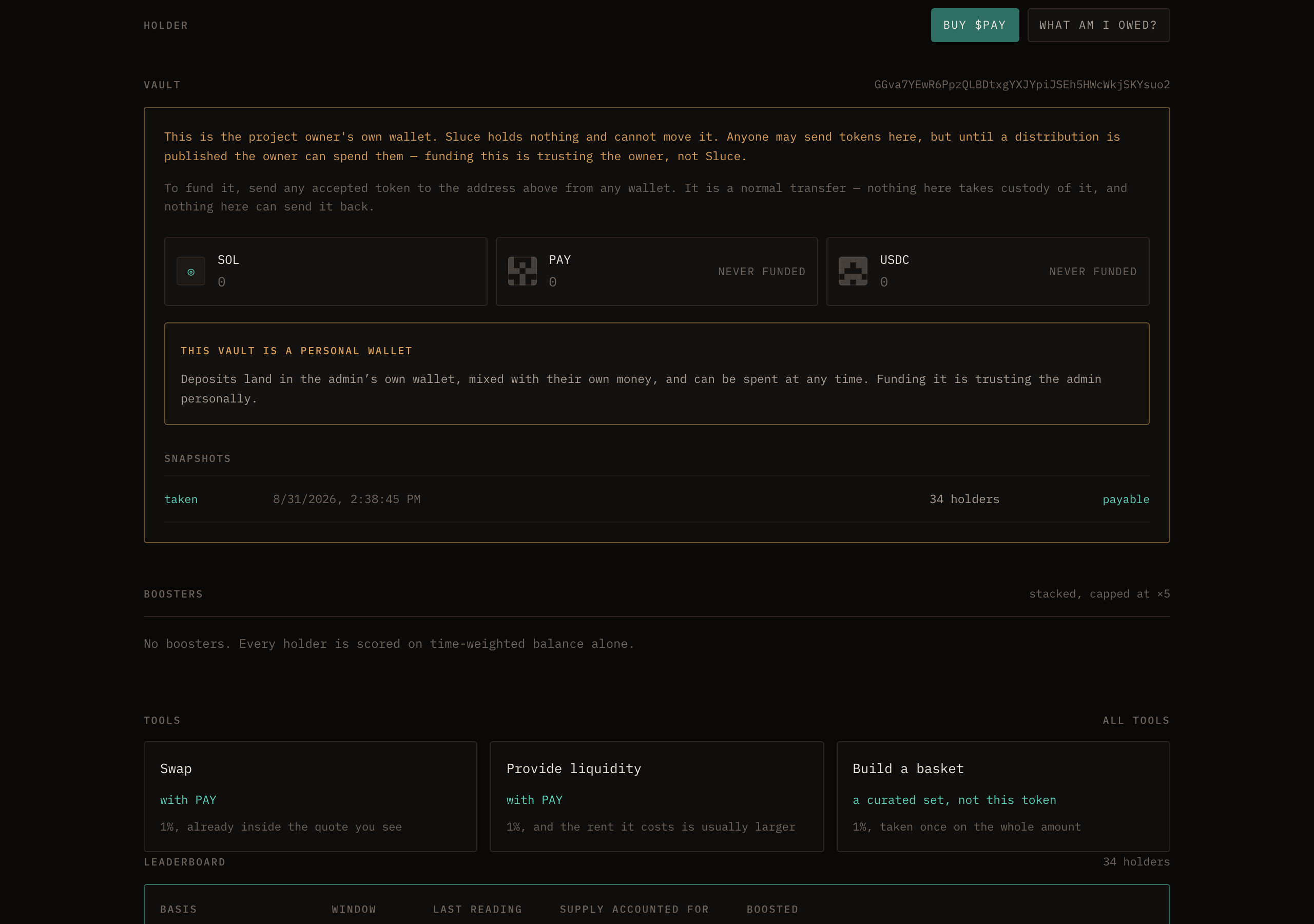Viewport: 1314px width, 924px height.
Task: Open the Provide liquidity tool card
Action: (x=657, y=796)
